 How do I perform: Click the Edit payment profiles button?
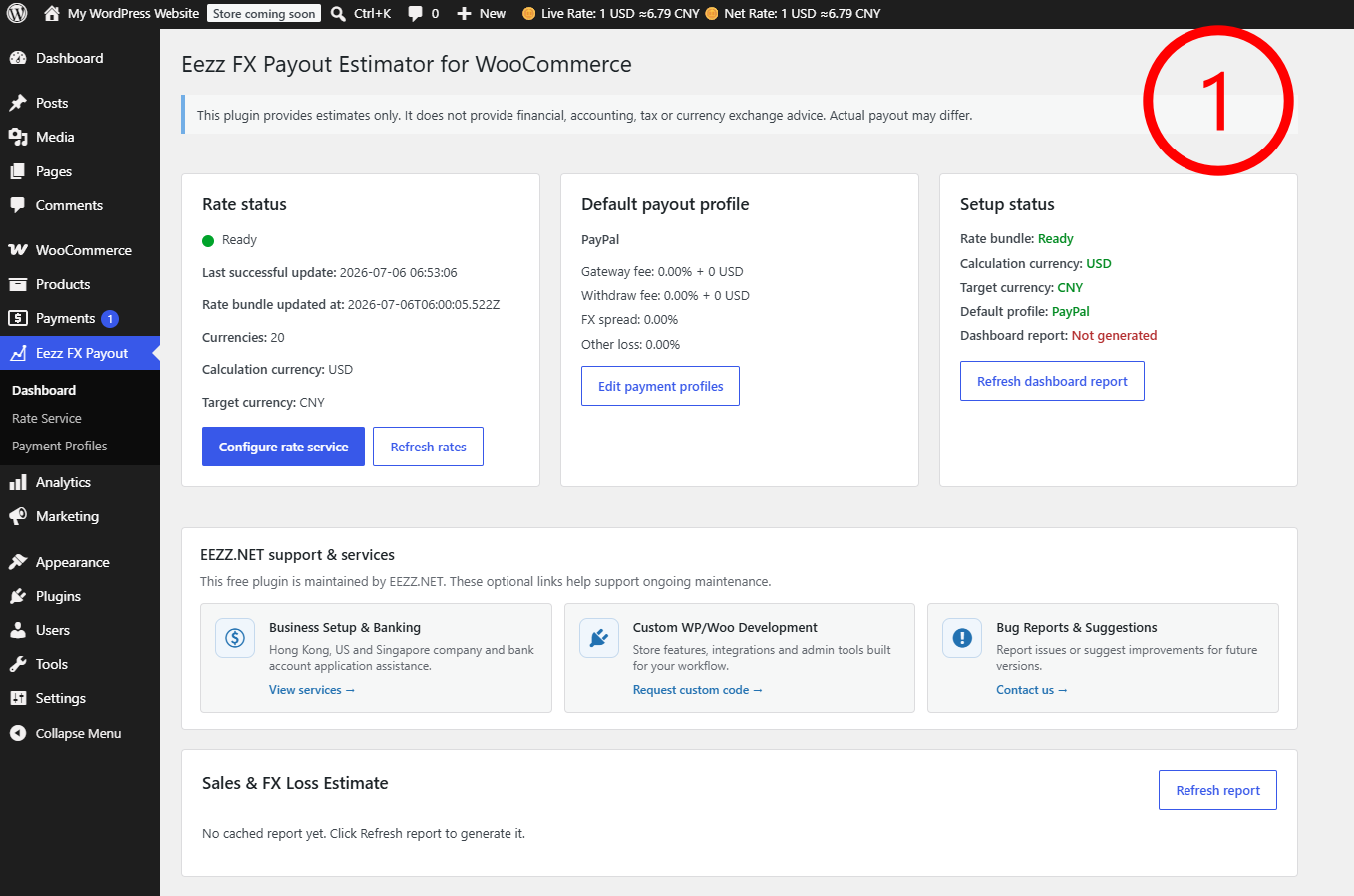pyautogui.click(x=661, y=386)
